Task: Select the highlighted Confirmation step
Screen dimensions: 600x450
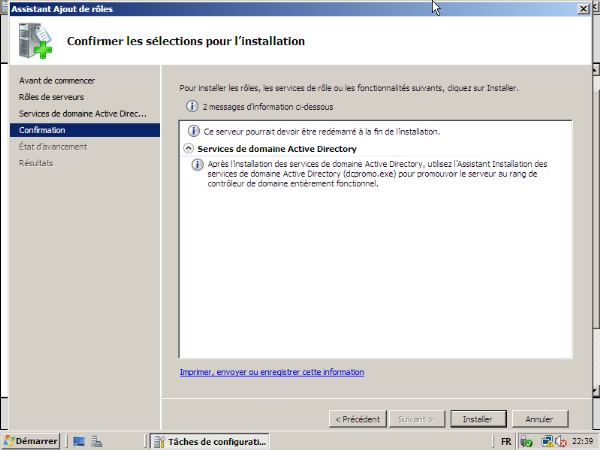Action: 85,130
